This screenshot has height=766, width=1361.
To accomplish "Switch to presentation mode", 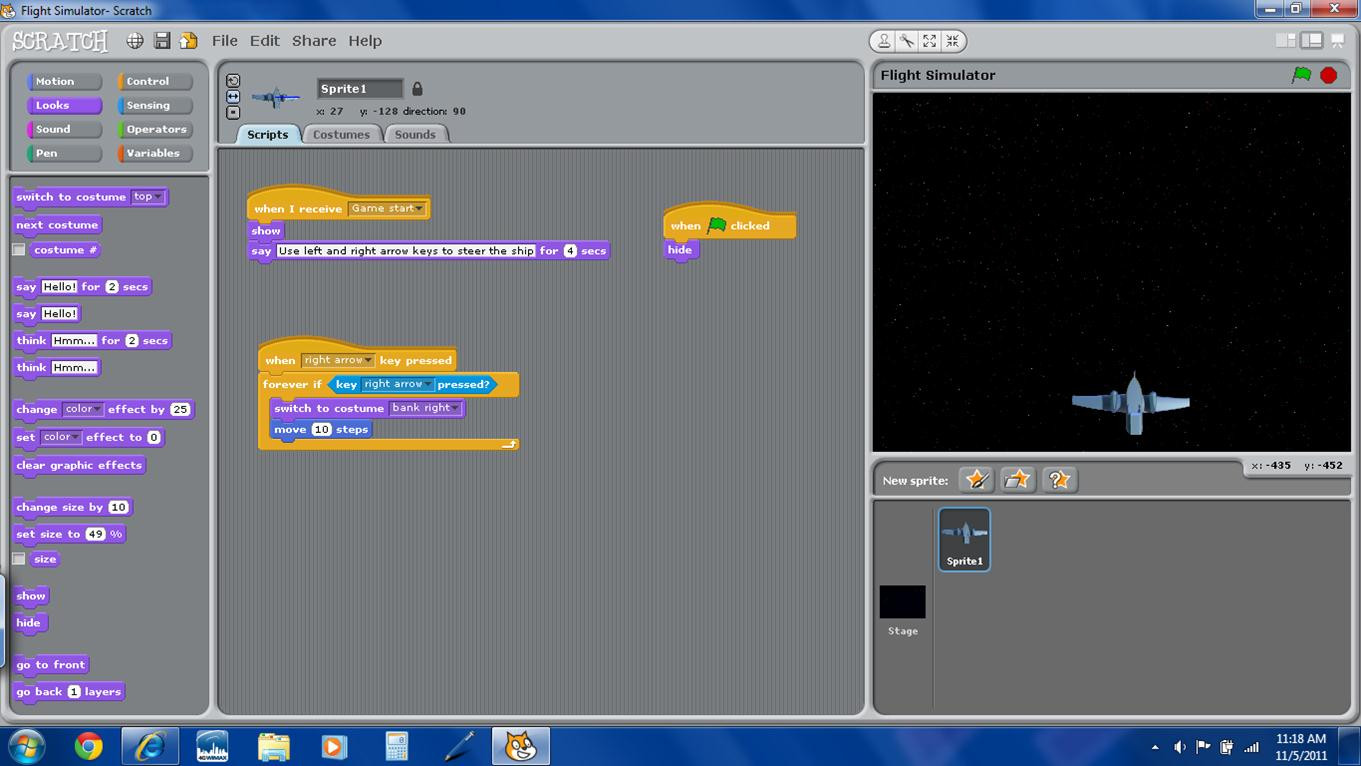I will (1338, 41).
